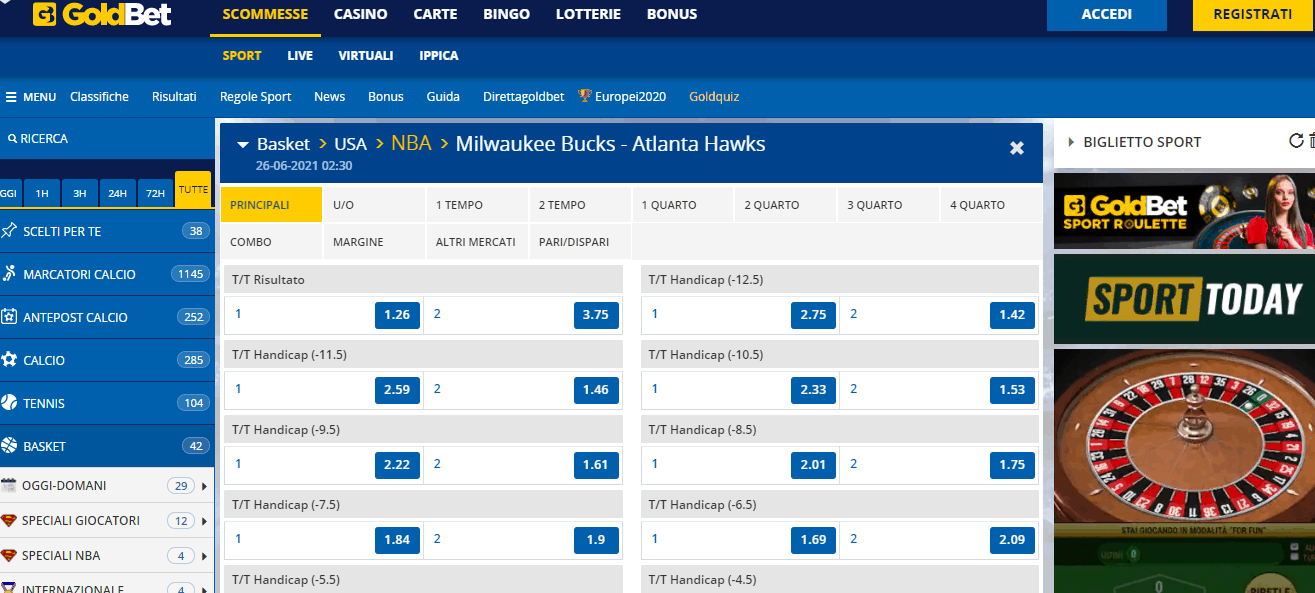Open the Guida link

(x=443, y=97)
